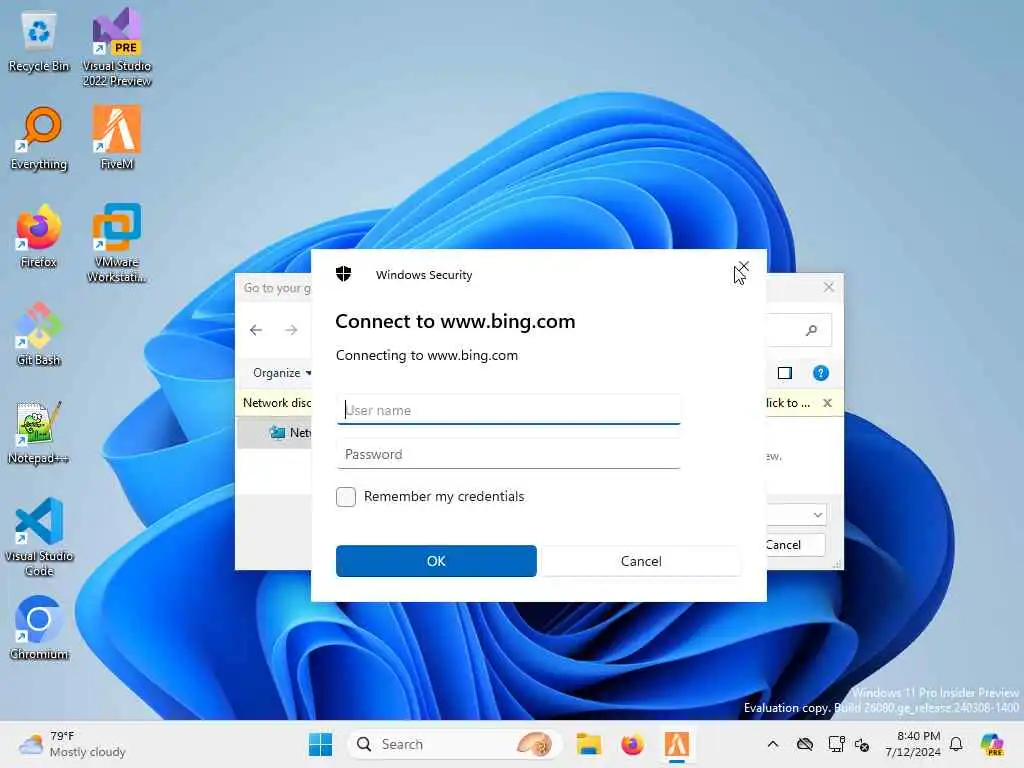1024x768 pixels.
Task: Click the search magnifier in file dialog
Action: click(x=811, y=330)
